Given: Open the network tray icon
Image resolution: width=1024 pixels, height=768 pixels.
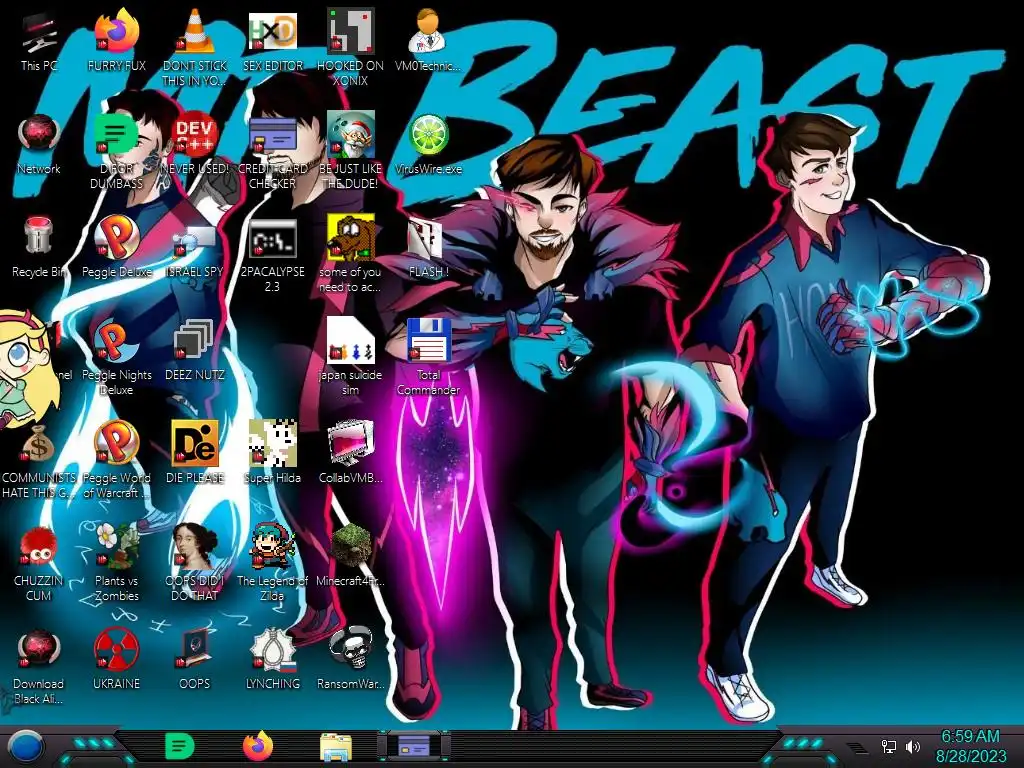Looking at the screenshot, I should click(889, 746).
